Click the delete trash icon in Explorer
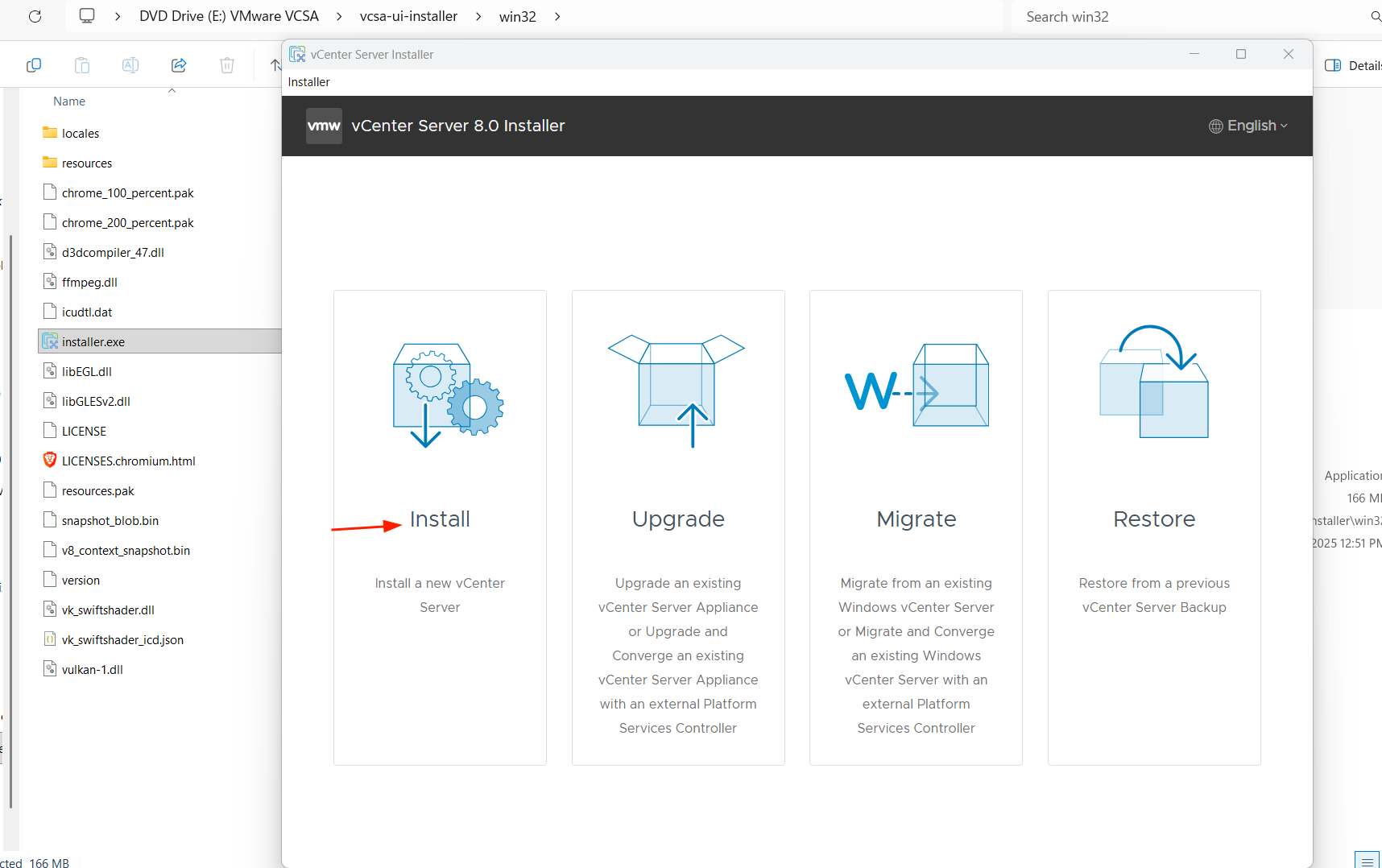Image resolution: width=1382 pixels, height=868 pixels. tap(227, 65)
